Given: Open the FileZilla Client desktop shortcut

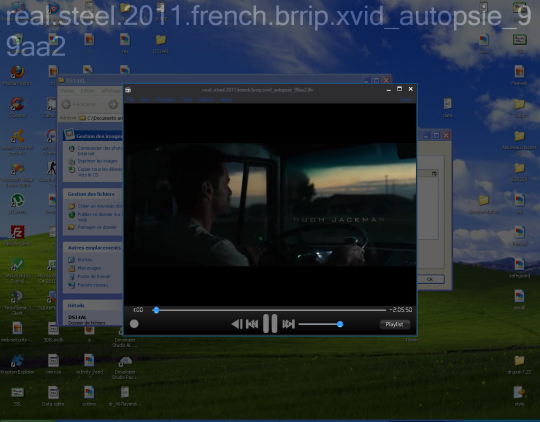Looking at the screenshot, I should click(x=17, y=236).
